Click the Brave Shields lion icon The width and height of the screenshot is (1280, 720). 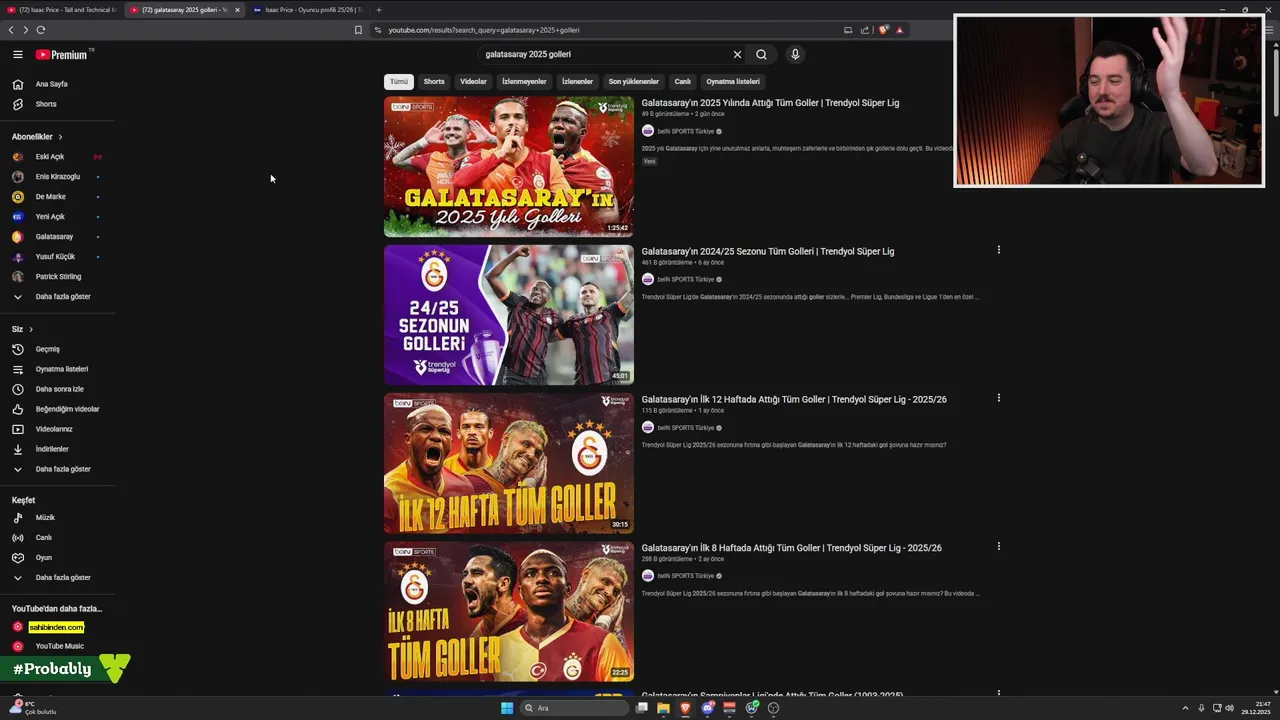pos(883,30)
